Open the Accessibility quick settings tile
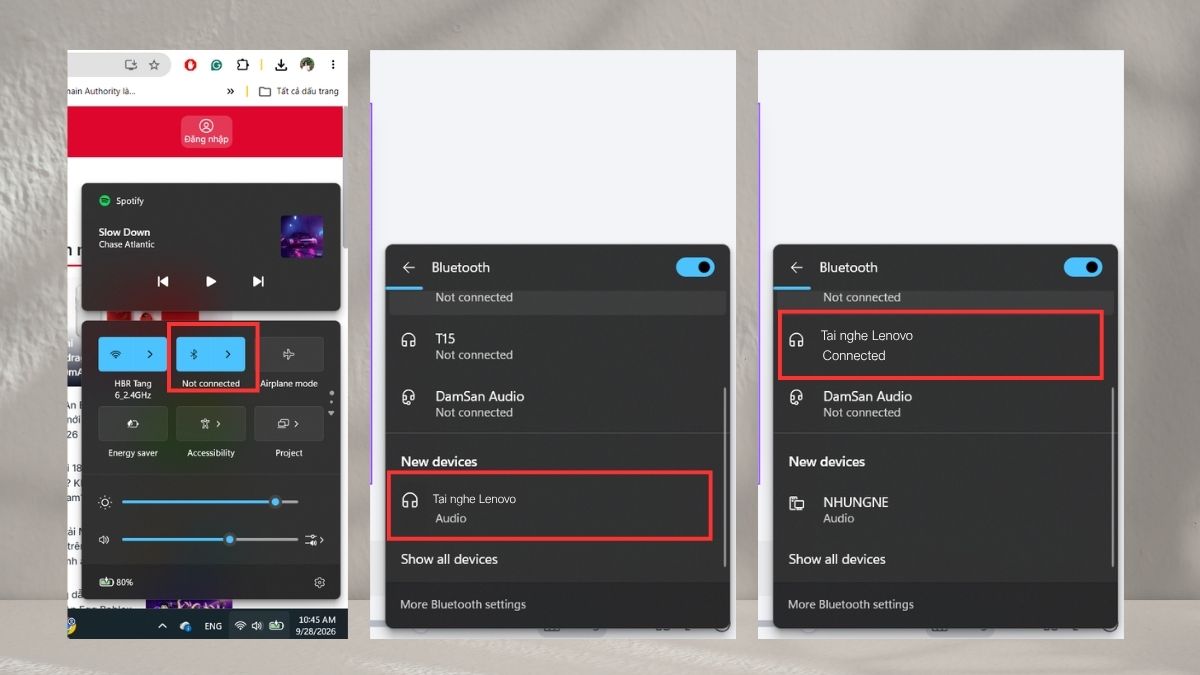Image resolution: width=1200 pixels, height=675 pixels. 211,424
